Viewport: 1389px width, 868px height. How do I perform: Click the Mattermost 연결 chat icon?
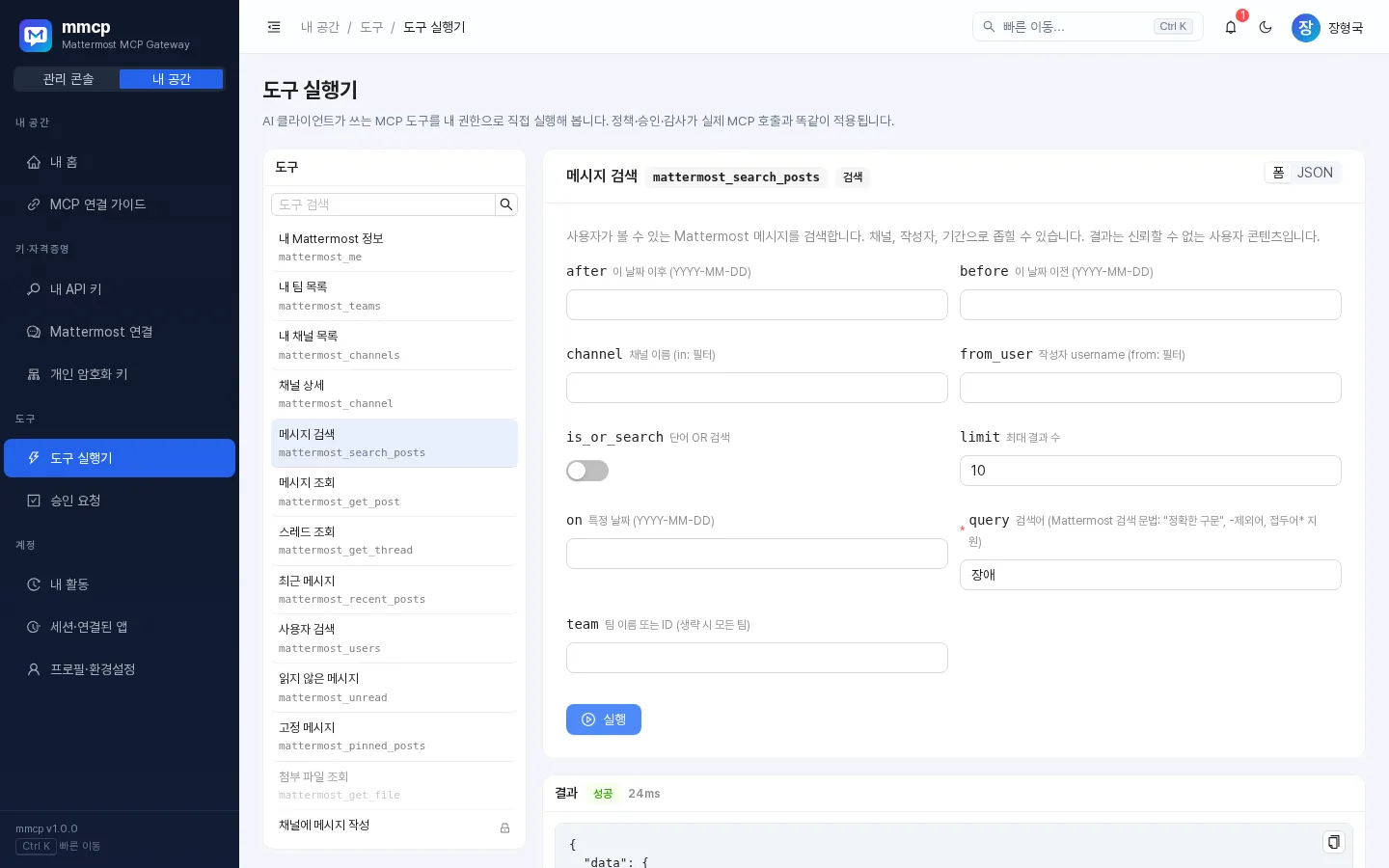pyautogui.click(x=34, y=332)
